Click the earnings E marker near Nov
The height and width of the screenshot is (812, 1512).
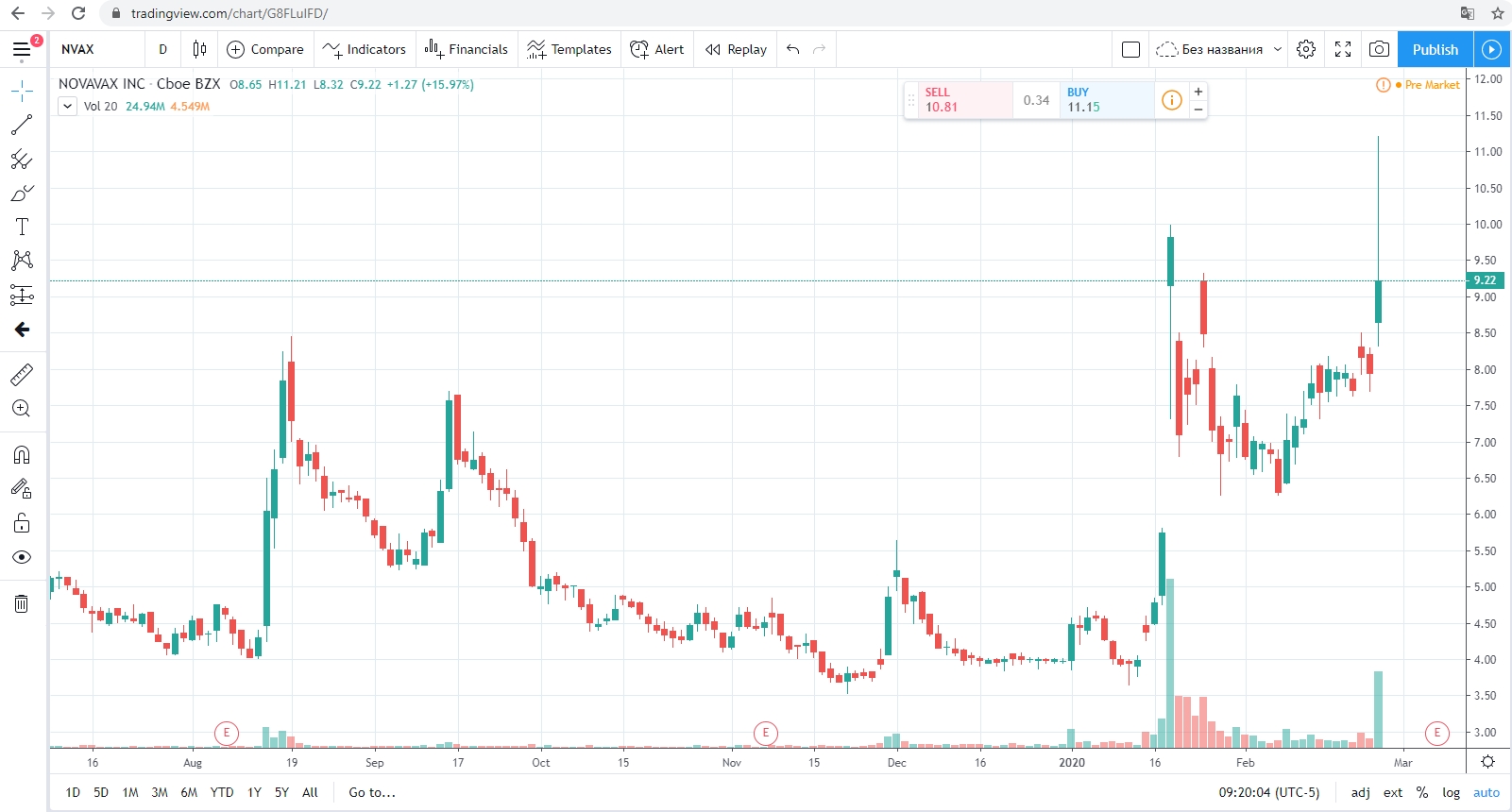tap(766, 732)
